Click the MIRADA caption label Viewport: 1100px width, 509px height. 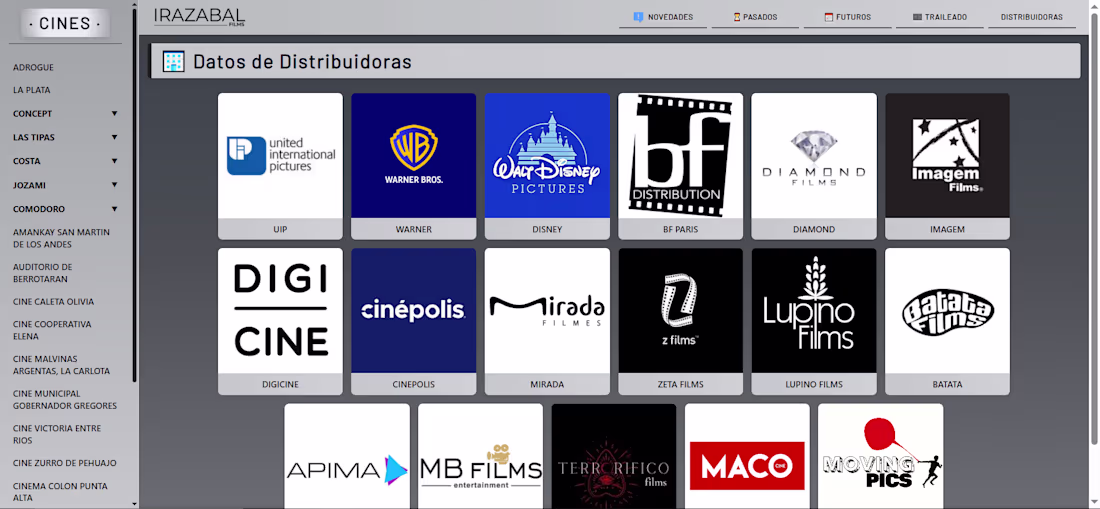click(x=547, y=384)
